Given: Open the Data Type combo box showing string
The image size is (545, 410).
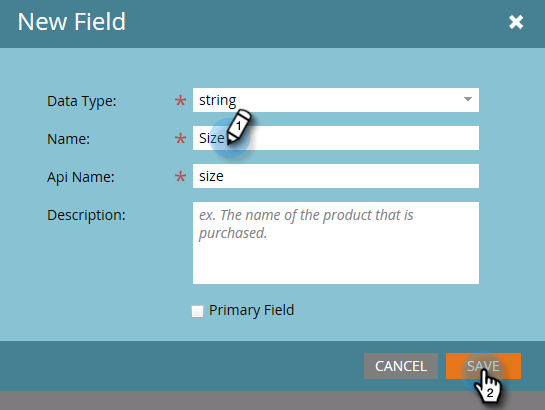Looking at the screenshot, I should click(x=336, y=100).
